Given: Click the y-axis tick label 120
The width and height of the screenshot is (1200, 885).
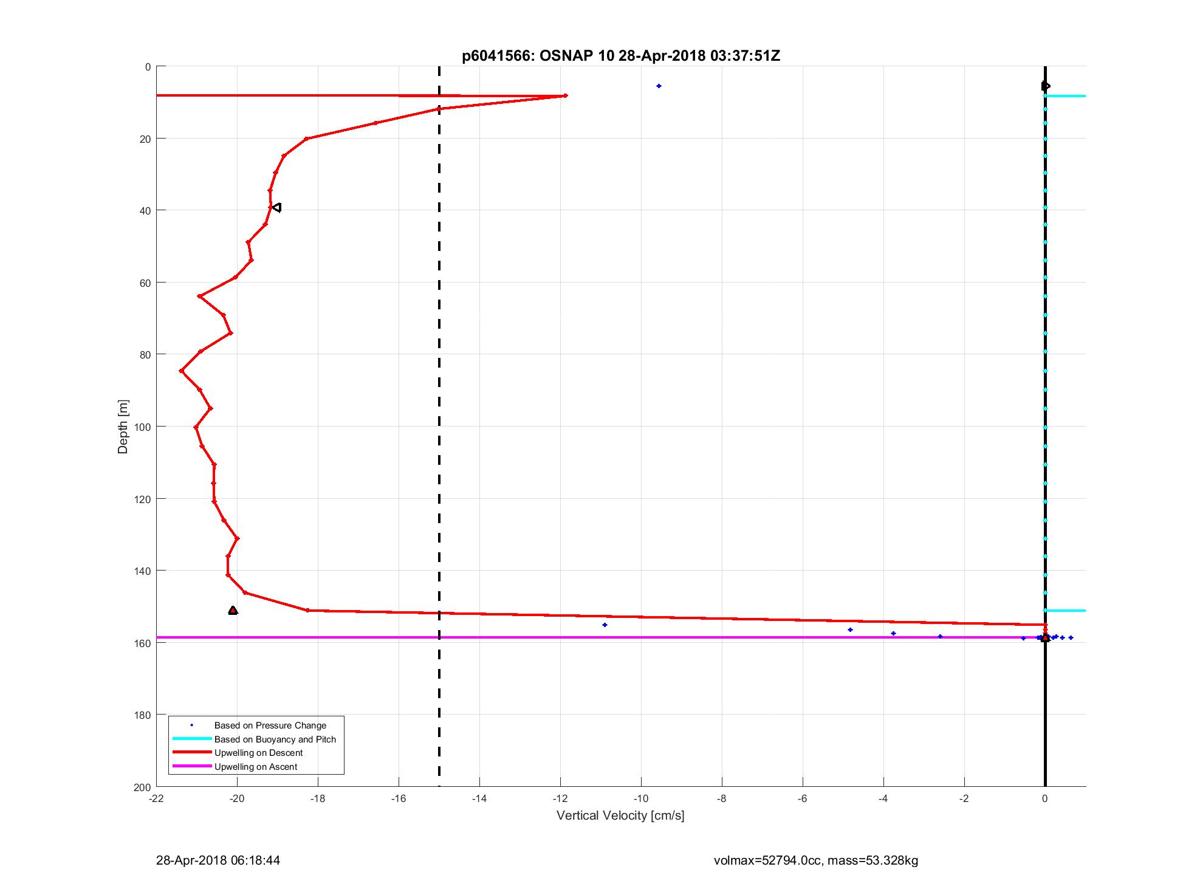Looking at the screenshot, I should coord(142,499).
